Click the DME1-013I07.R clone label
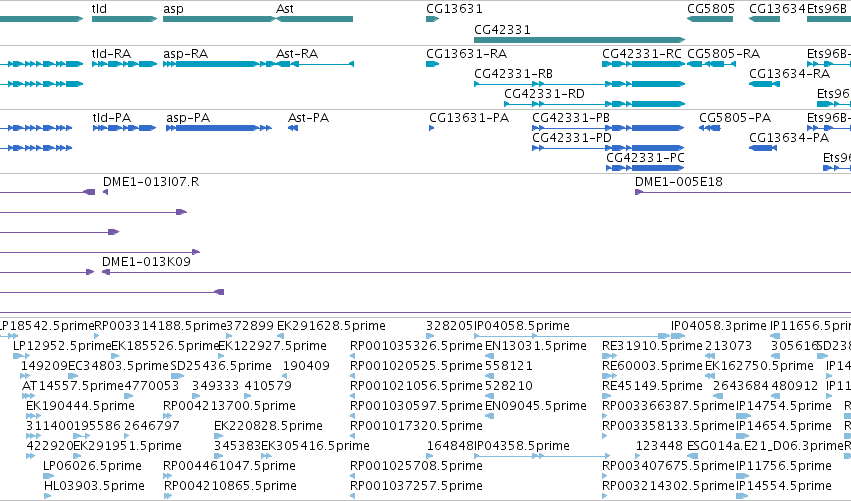This screenshot has height=501, width=851. coord(151,182)
